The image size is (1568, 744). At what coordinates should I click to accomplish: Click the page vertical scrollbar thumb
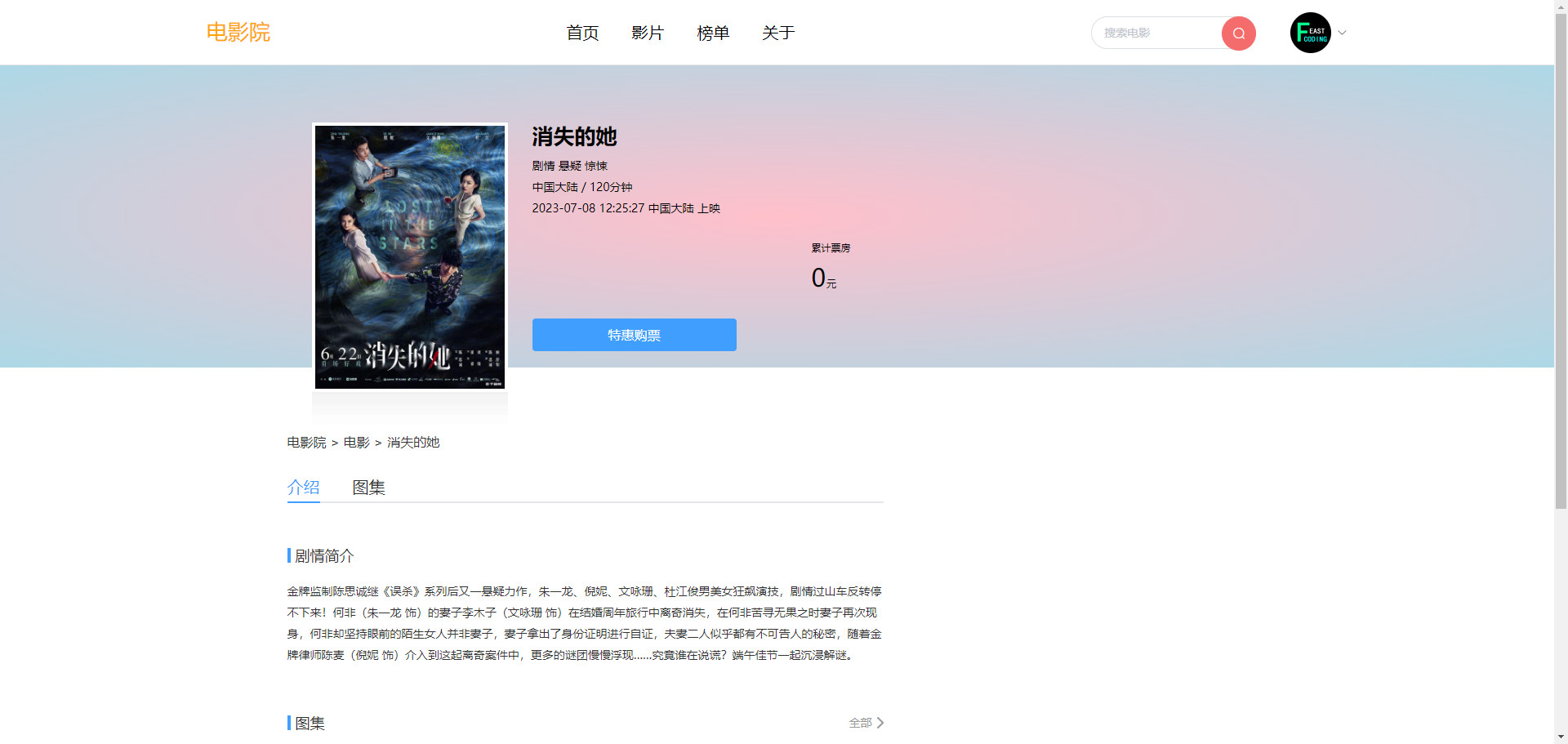click(x=1561, y=261)
